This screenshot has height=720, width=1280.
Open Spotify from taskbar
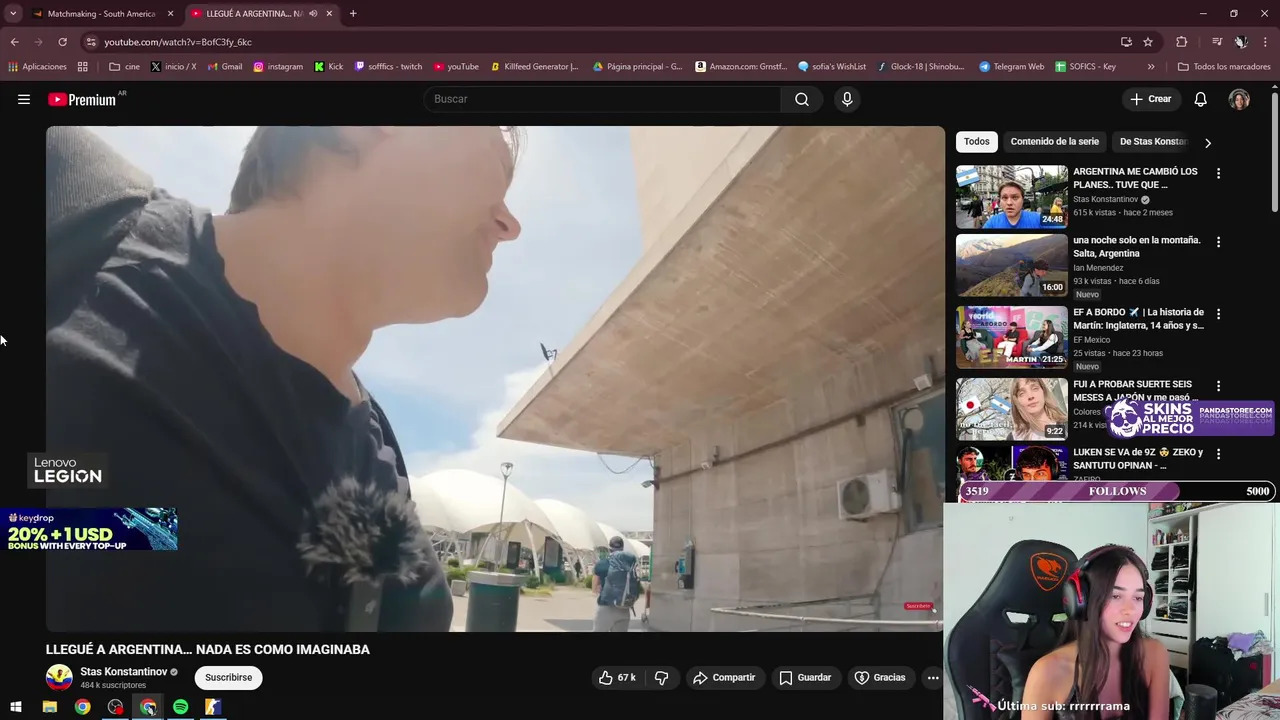coord(180,707)
